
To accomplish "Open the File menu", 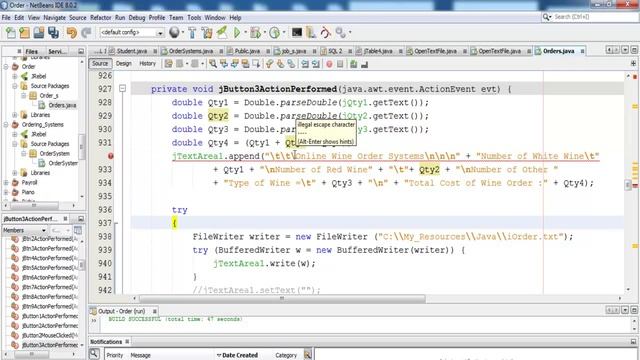I will click(x=6, y=18).
